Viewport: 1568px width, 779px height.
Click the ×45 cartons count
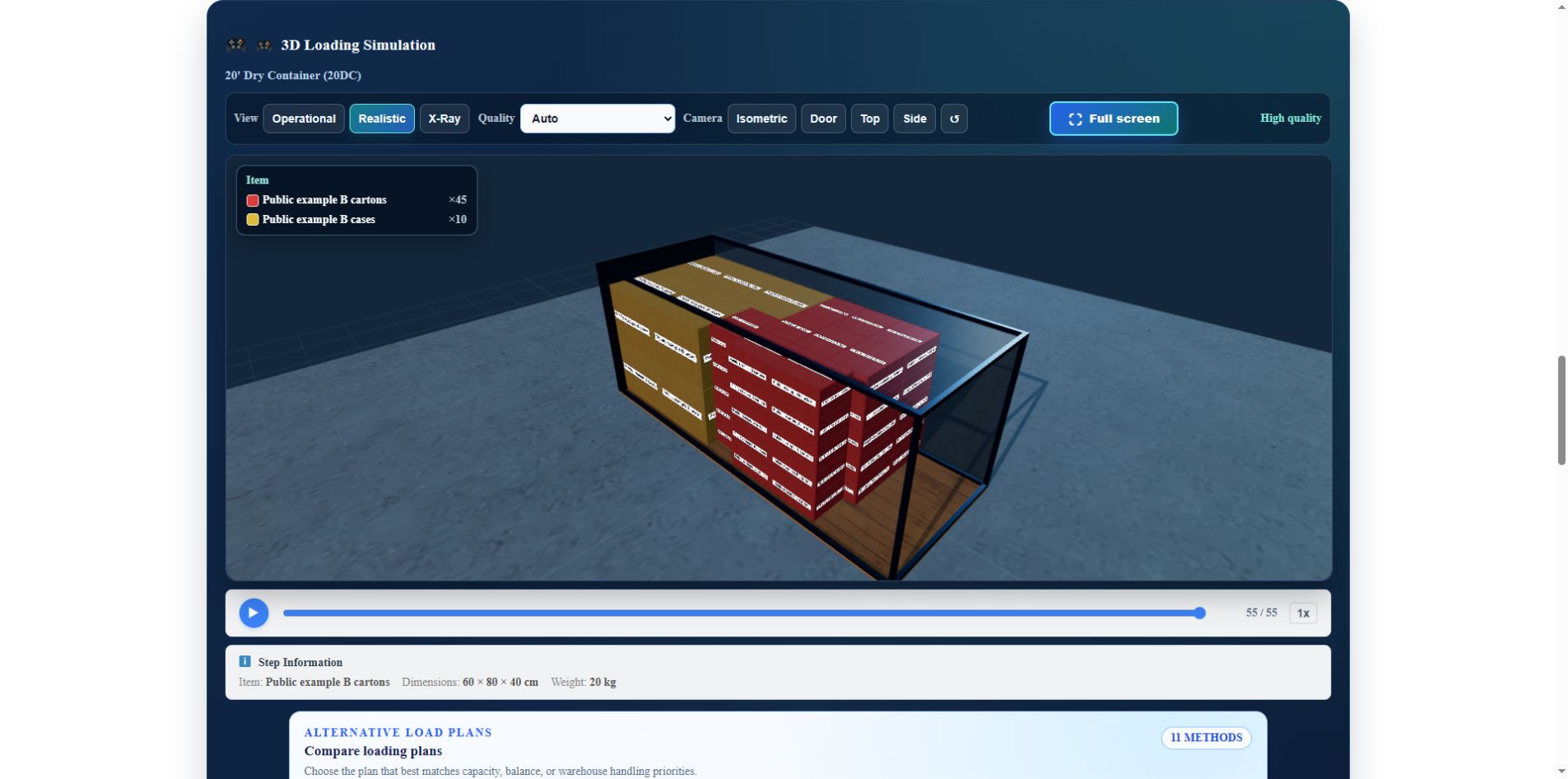[x=458, y=200]
